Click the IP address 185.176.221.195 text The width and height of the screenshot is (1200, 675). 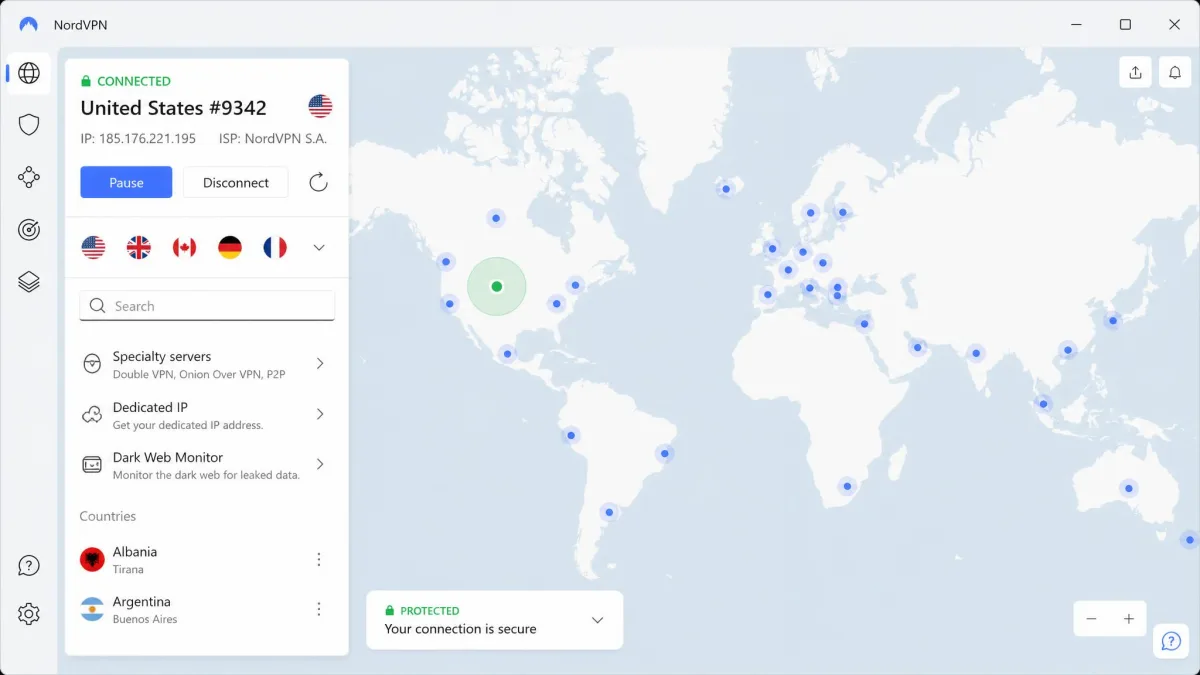[x=138, y=139]
